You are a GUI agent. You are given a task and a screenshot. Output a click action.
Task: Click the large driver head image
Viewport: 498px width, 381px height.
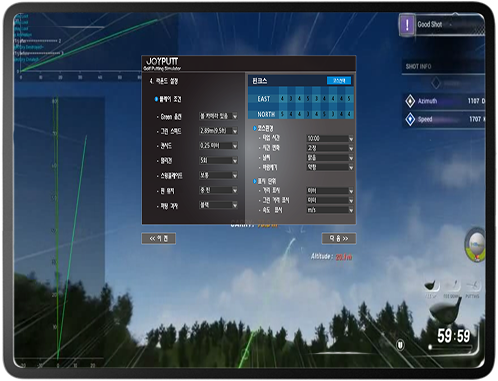pos(446,312)
